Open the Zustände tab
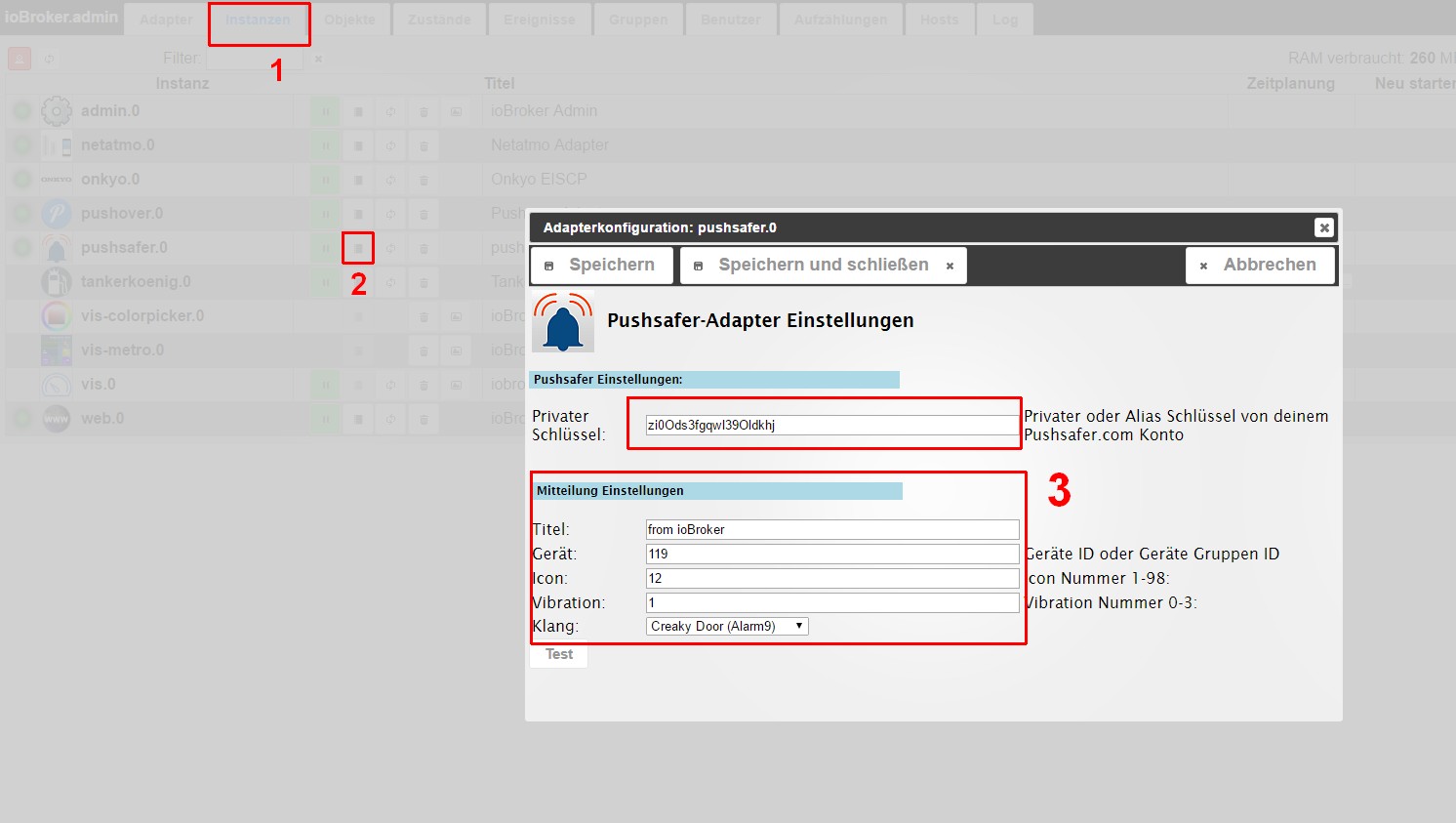This screenshot has height=823, width=1456. click(x=439, y=20)
